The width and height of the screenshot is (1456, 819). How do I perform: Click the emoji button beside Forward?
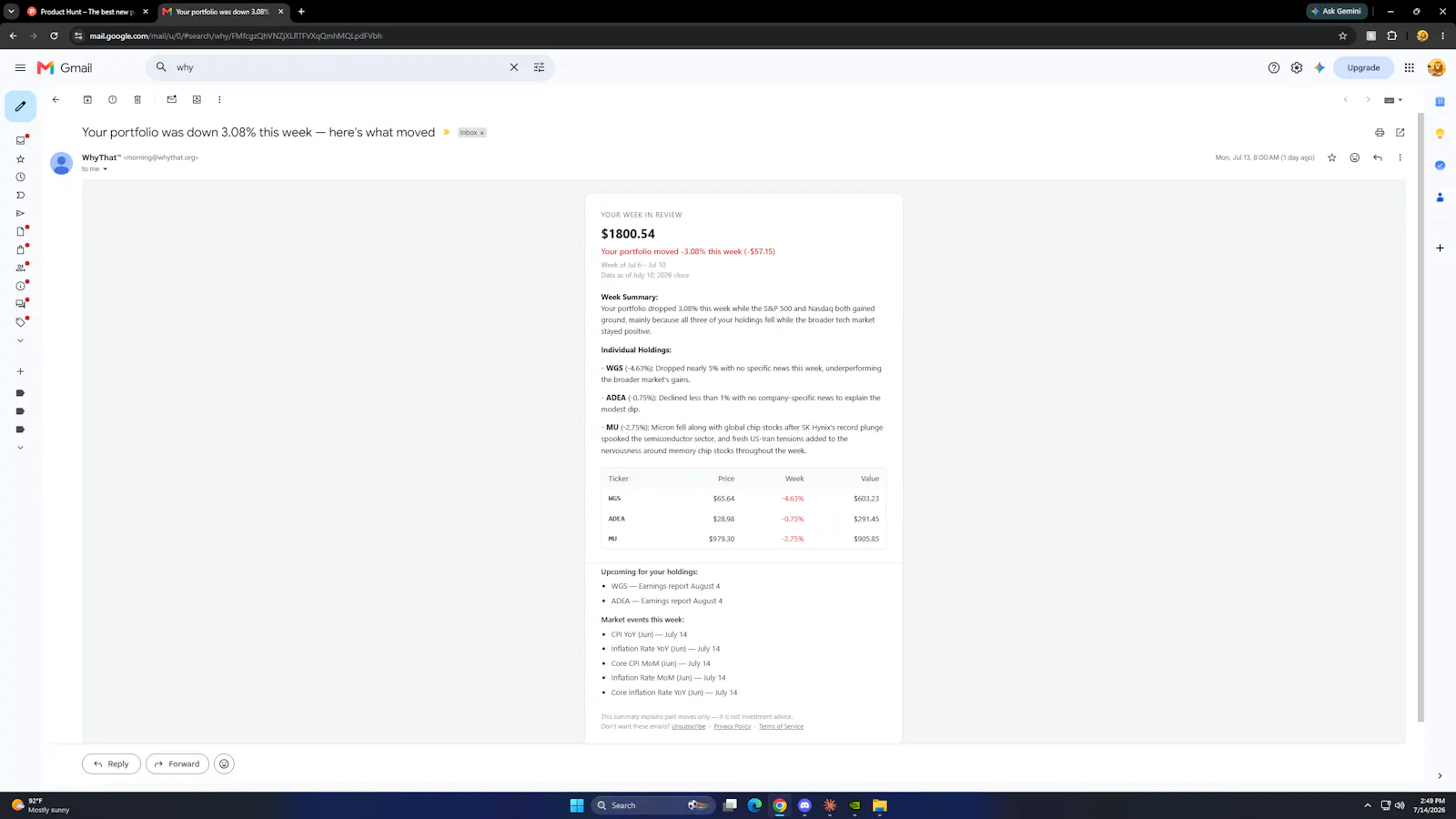click(224, 763)
